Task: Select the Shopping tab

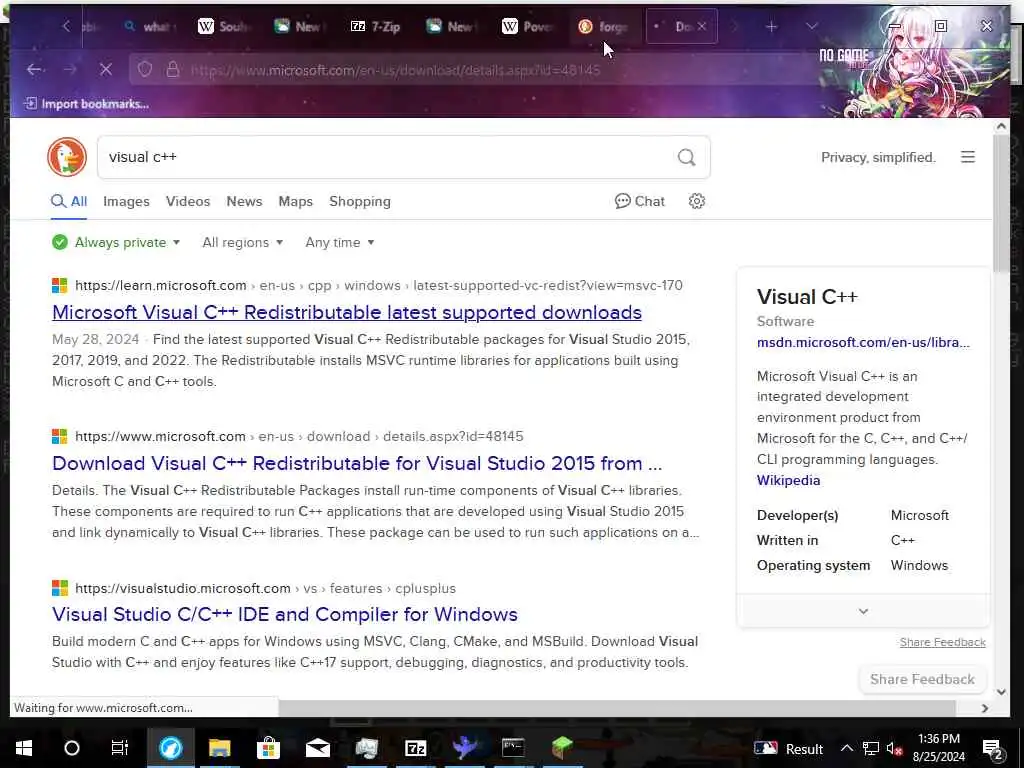Action: pos(360,201)
